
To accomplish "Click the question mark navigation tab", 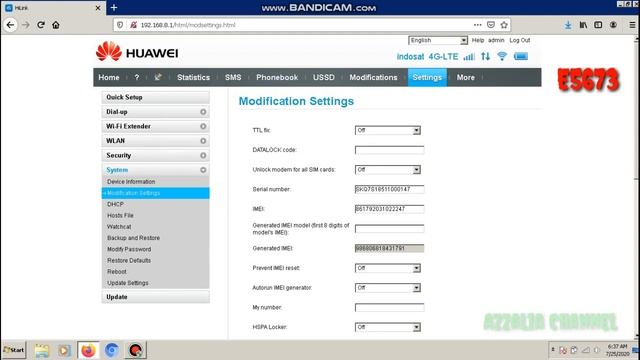I will point(137,77).
